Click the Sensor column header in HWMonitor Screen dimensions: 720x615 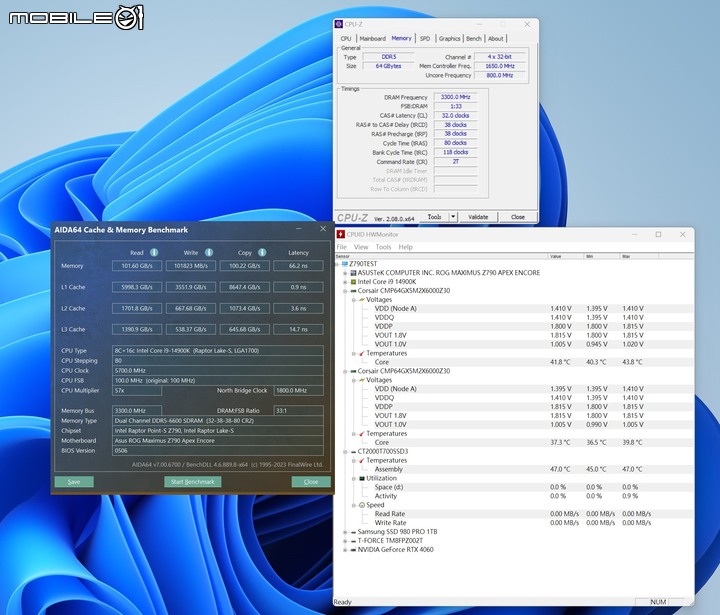coord(441,256)
